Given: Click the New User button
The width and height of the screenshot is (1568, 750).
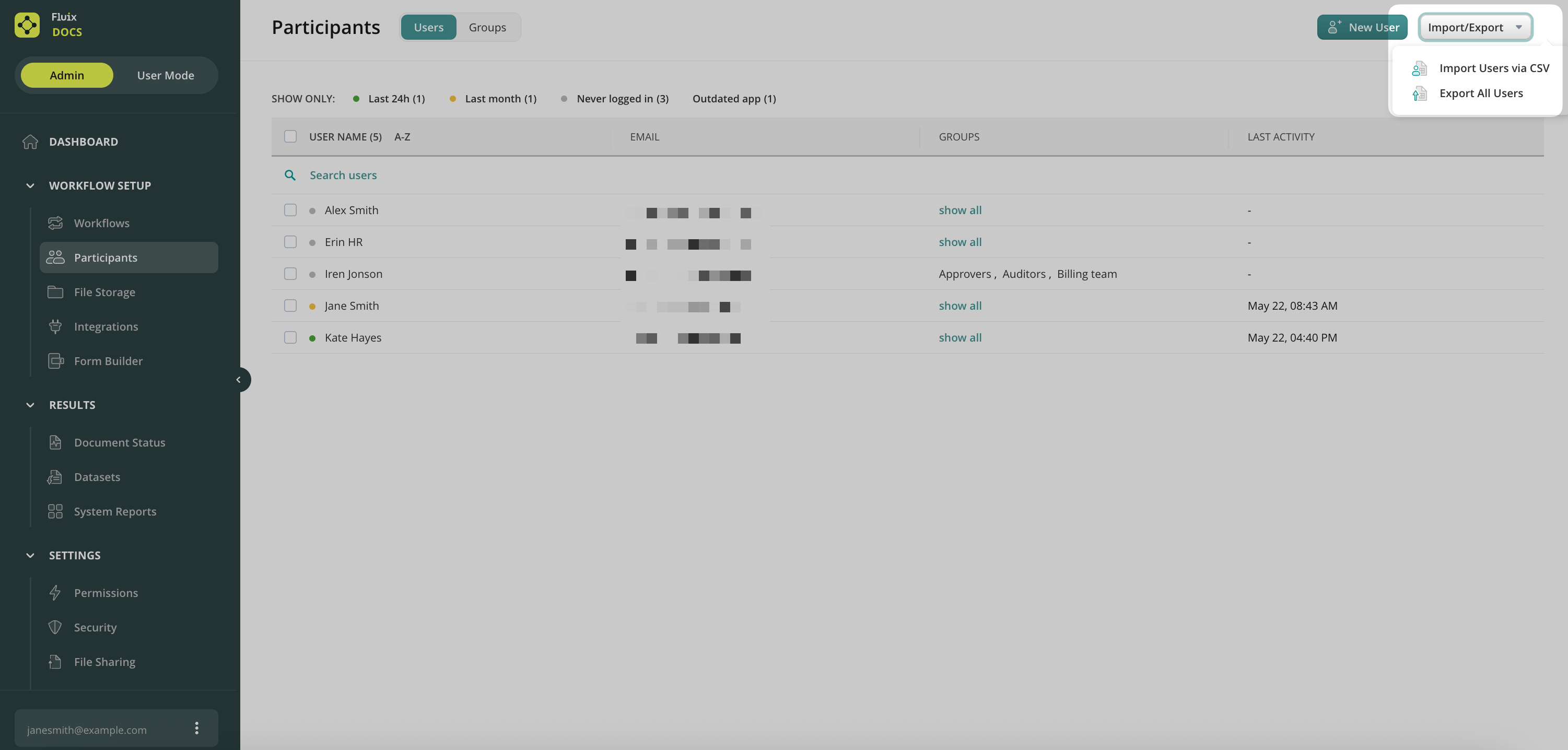Looking at the screenshot, I should pos(1362,27).
